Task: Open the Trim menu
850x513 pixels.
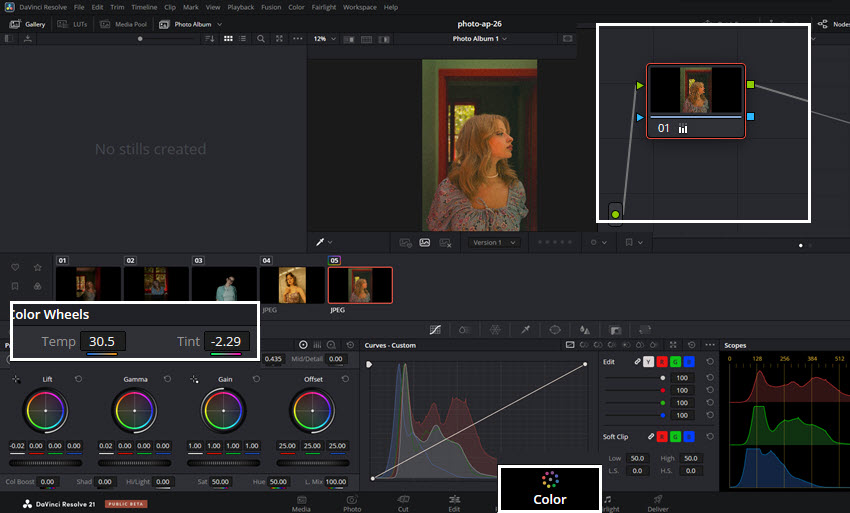Action: 117,7
